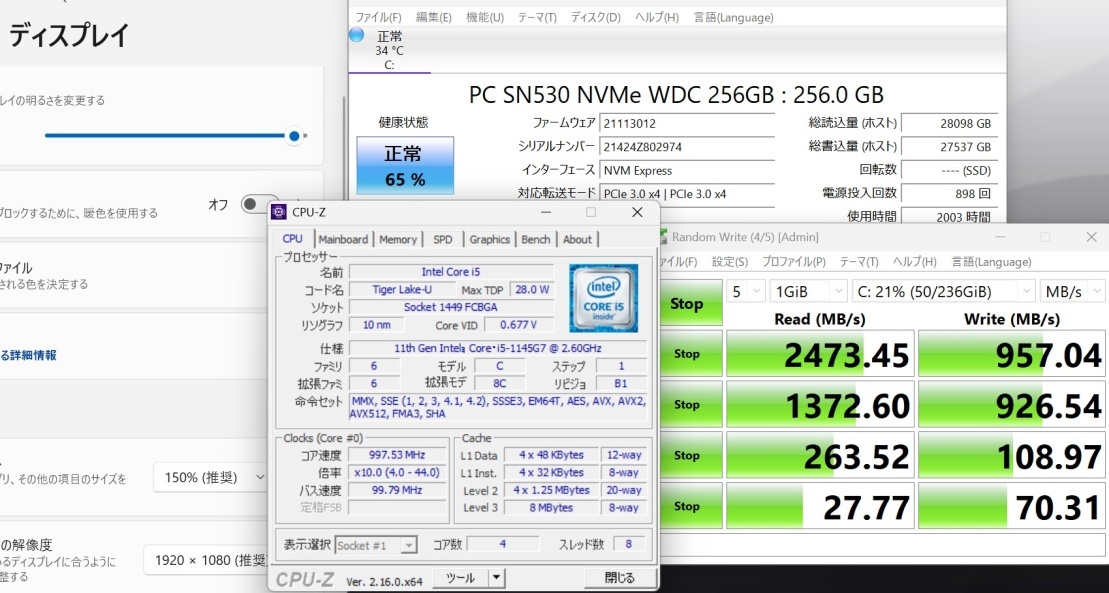Open 言語(Language) menu in CrystalDiskMark

pyautogui.click(x=991, y=262)
